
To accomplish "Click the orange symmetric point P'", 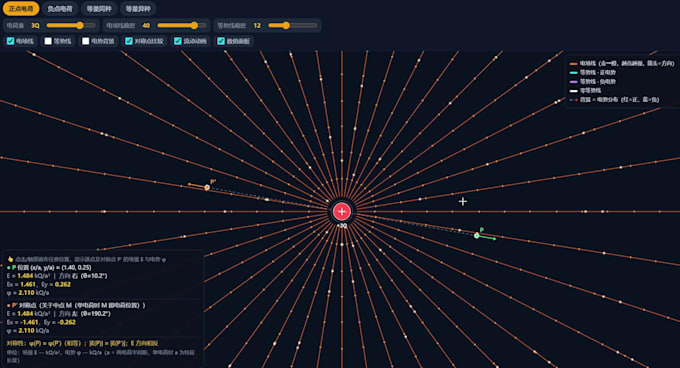I will click(x=207, y=188).
